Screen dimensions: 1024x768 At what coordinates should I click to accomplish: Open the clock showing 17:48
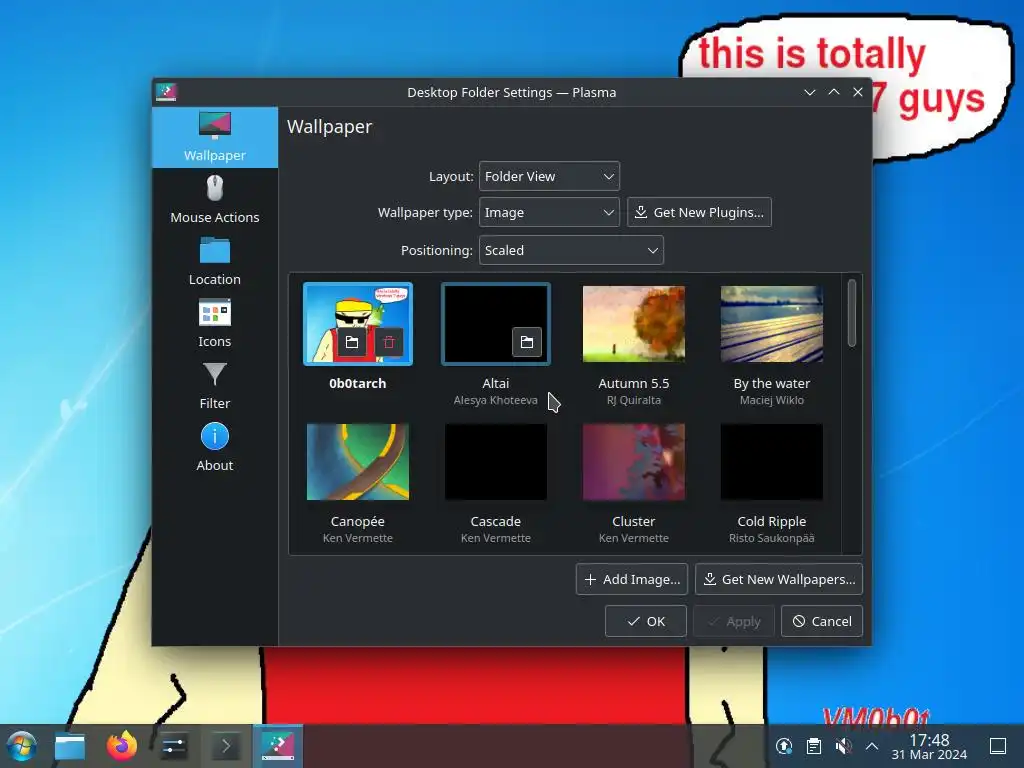point(929,746)
